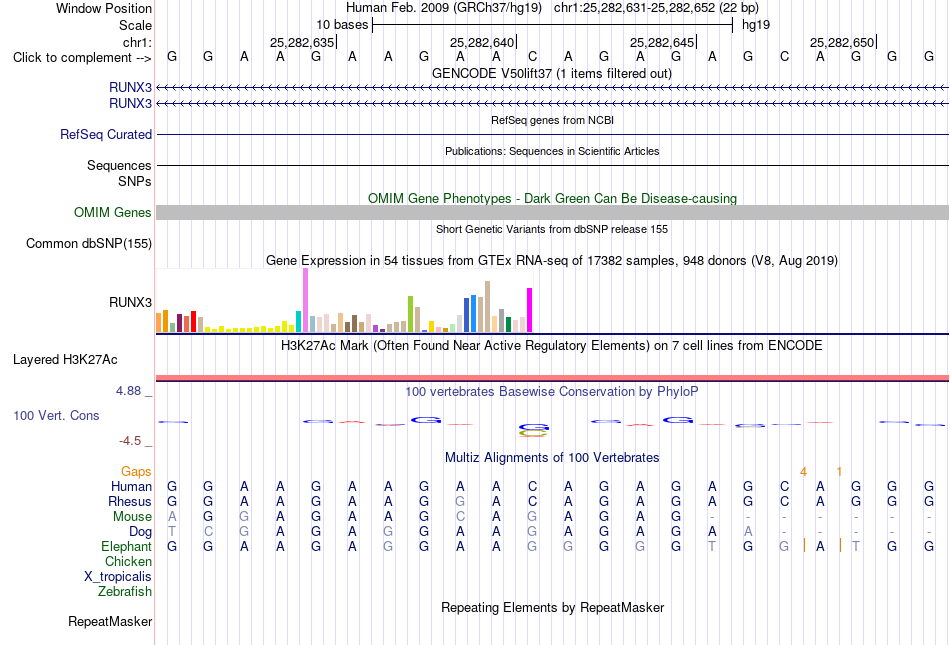950x645 pixels.
Task: Select the Elephant alignment row label
Action: [x=126, y=546]
